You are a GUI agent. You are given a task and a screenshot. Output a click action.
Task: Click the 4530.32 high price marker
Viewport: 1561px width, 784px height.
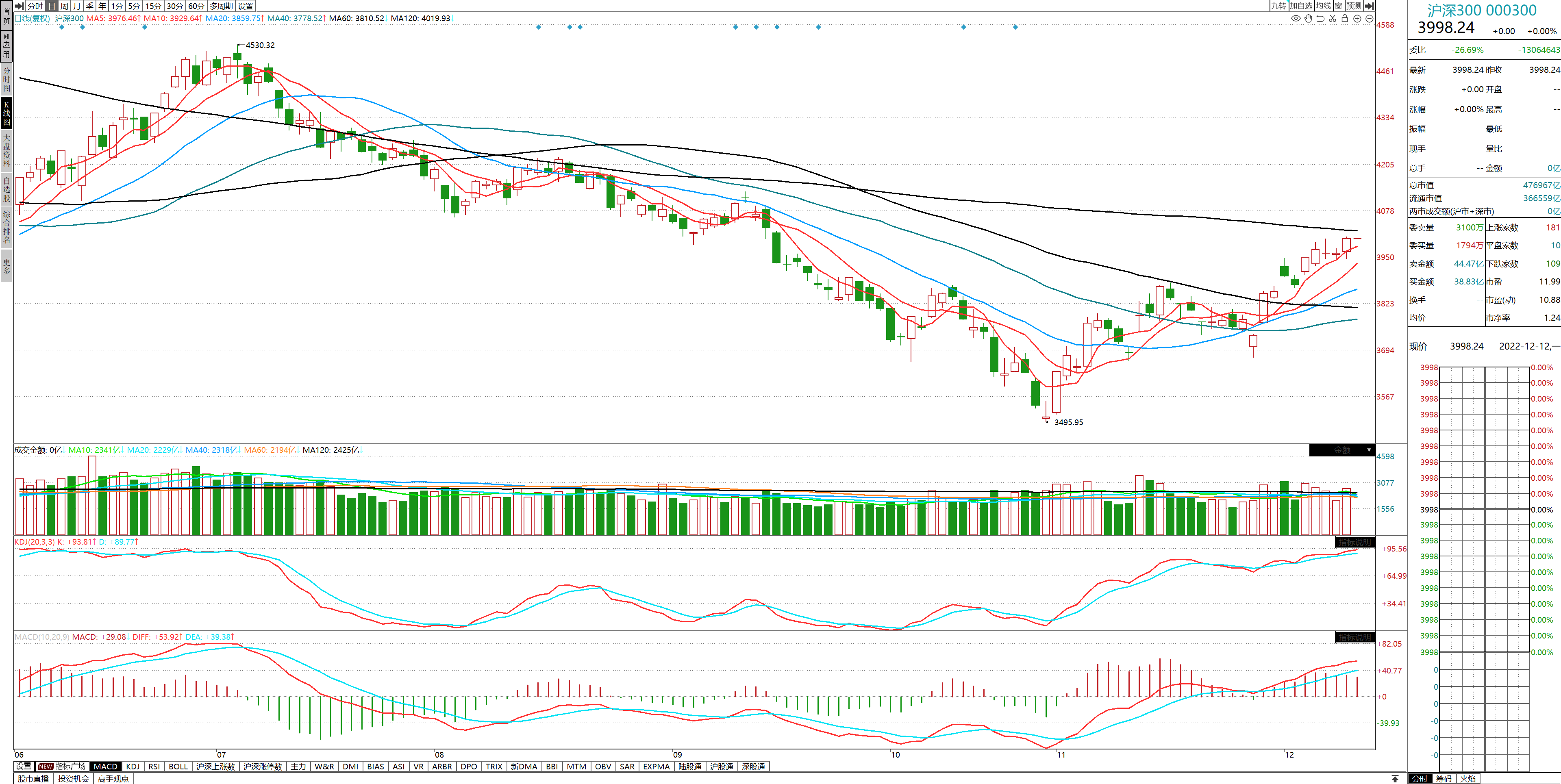point(260,46)
